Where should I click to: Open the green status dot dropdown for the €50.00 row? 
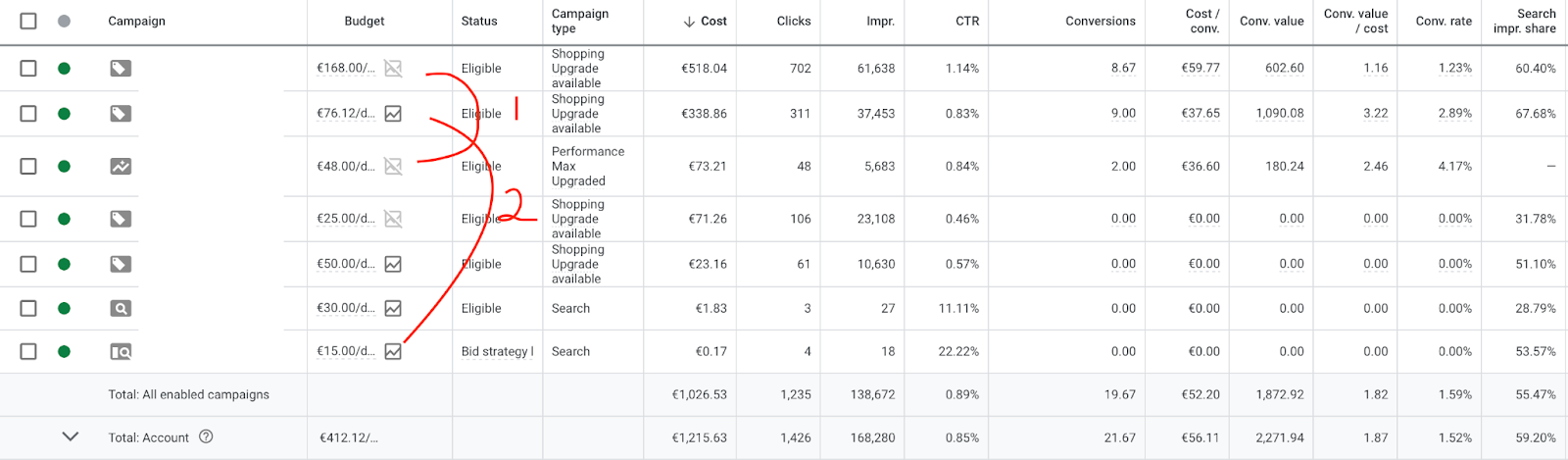click(64, 265)
